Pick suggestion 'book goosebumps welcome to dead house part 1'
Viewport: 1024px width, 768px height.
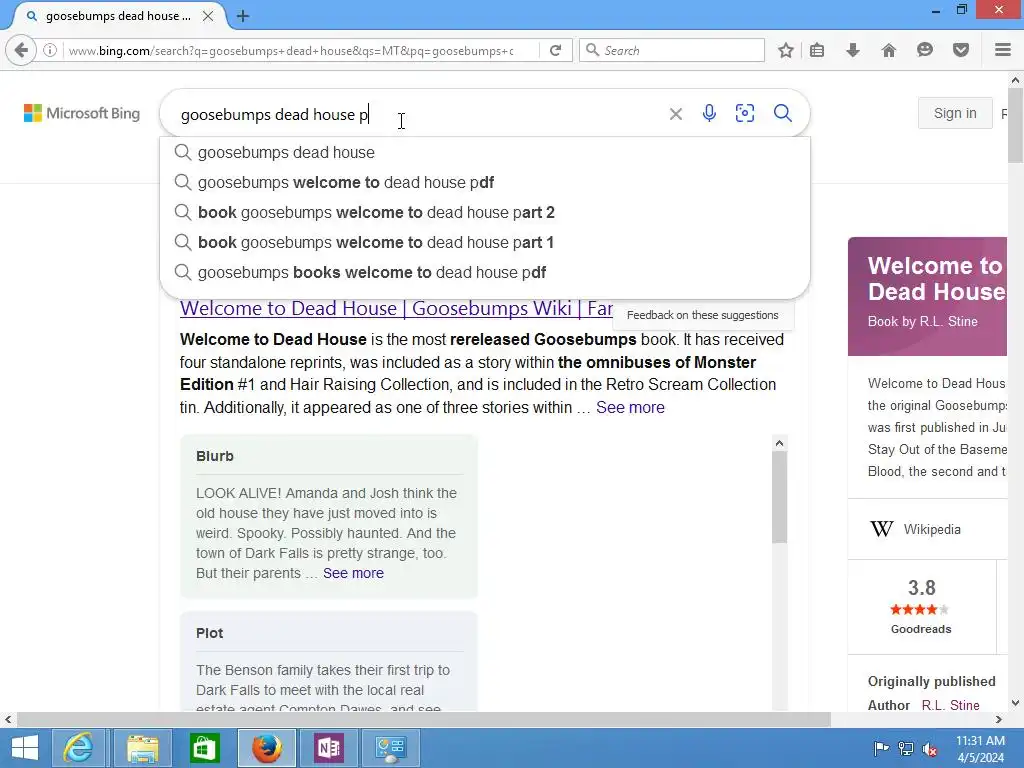click(485, 242)
